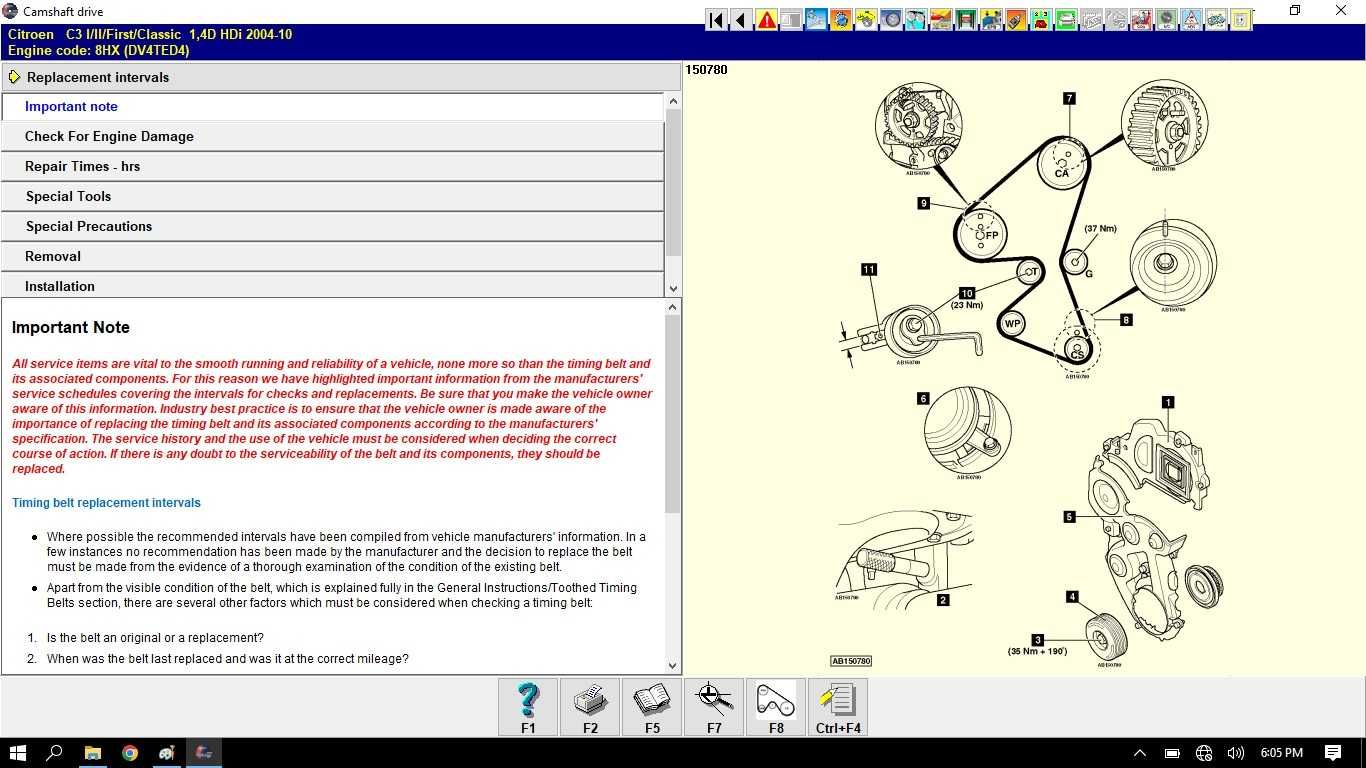Open the Check For Engine Damage section
Viewport: 1366px width, 768px height.
point(332,136)
